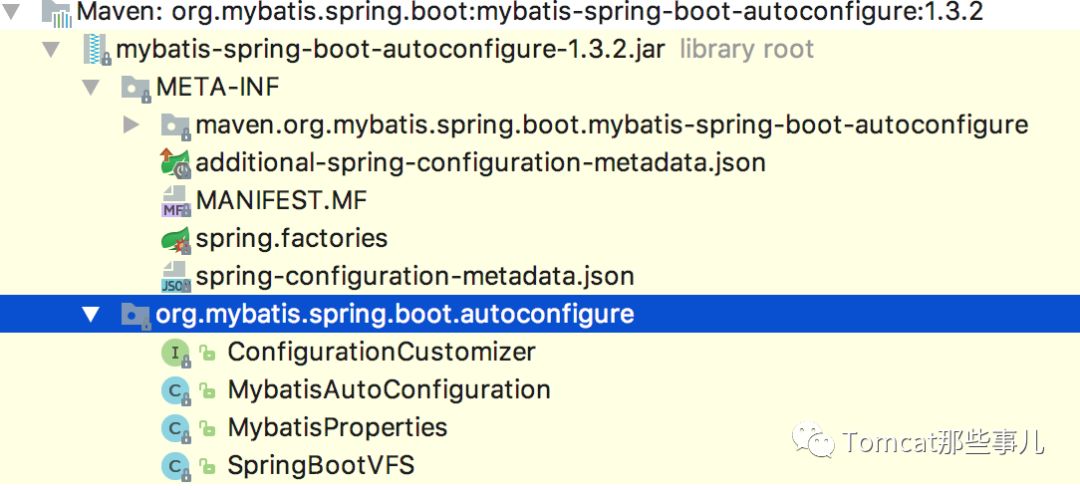This screenshot has height=490, width=1080.
Task: Click the class icon beside SpringBootVFS
Action: (x=176, y=466)
